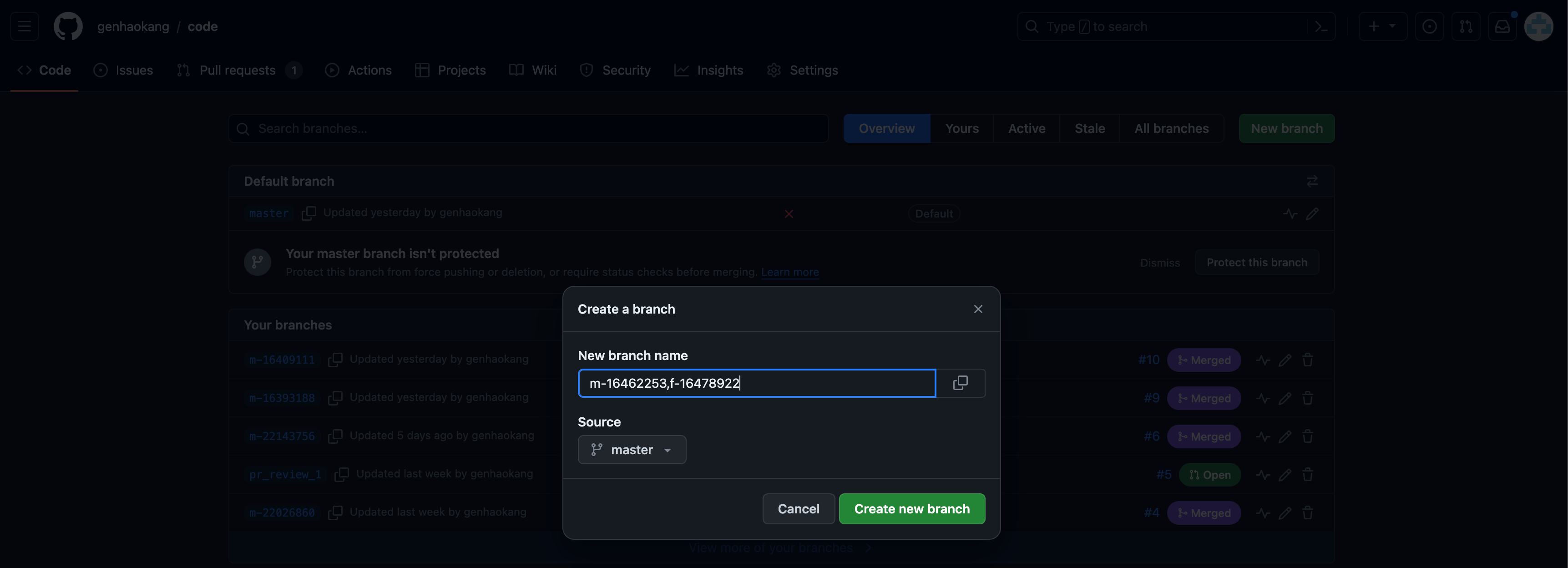1568x568 pixels.
Task: Open pull request #6 link
Action: pyautogui.click(x=1151, y=436)
